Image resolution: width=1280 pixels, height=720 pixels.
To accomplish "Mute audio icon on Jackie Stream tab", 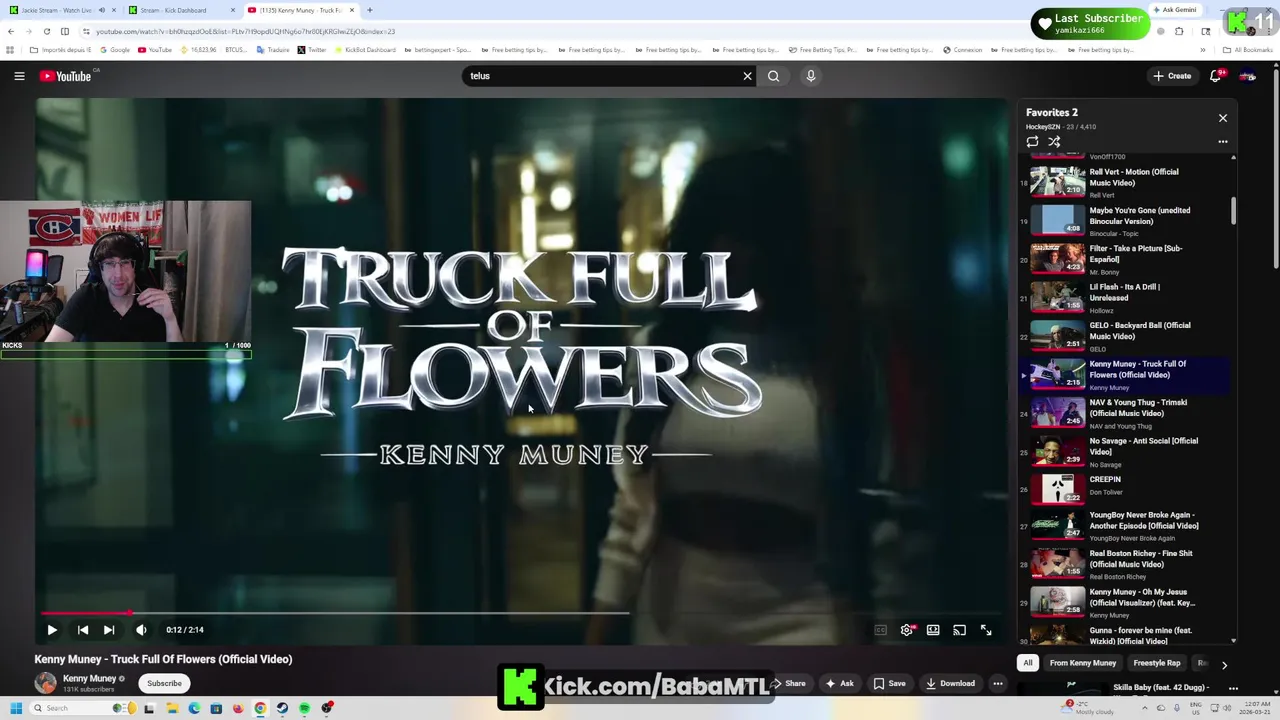I will (101, 10).
